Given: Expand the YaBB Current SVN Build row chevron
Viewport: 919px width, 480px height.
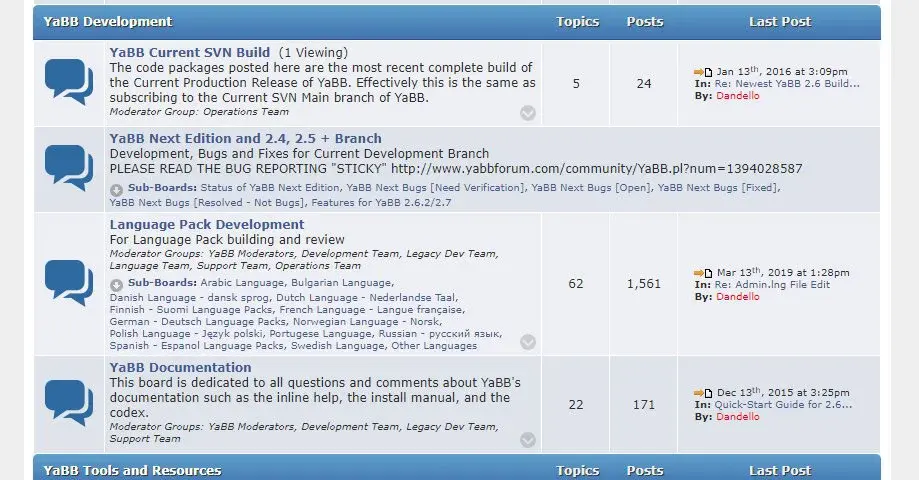Looking at the screenshot, I should click(527, 113).
